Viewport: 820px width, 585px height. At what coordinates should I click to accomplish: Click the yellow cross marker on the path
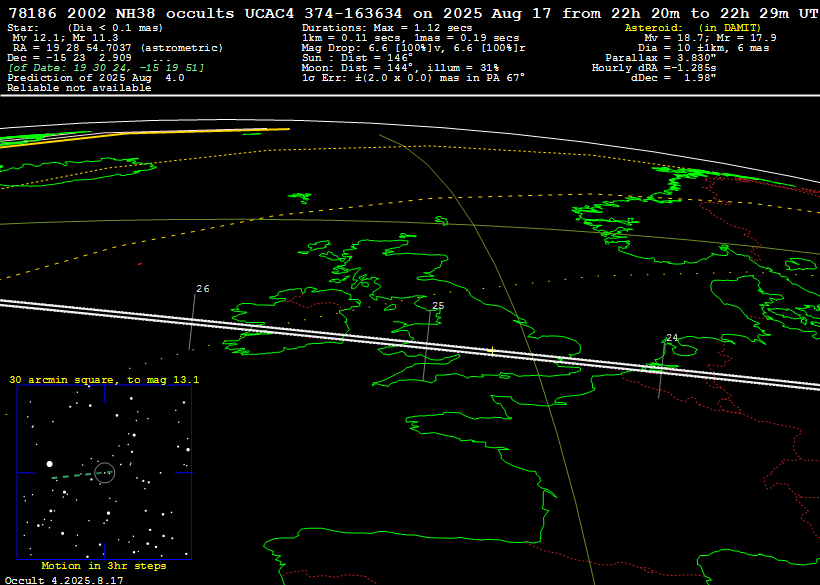[x=492, y=351]
